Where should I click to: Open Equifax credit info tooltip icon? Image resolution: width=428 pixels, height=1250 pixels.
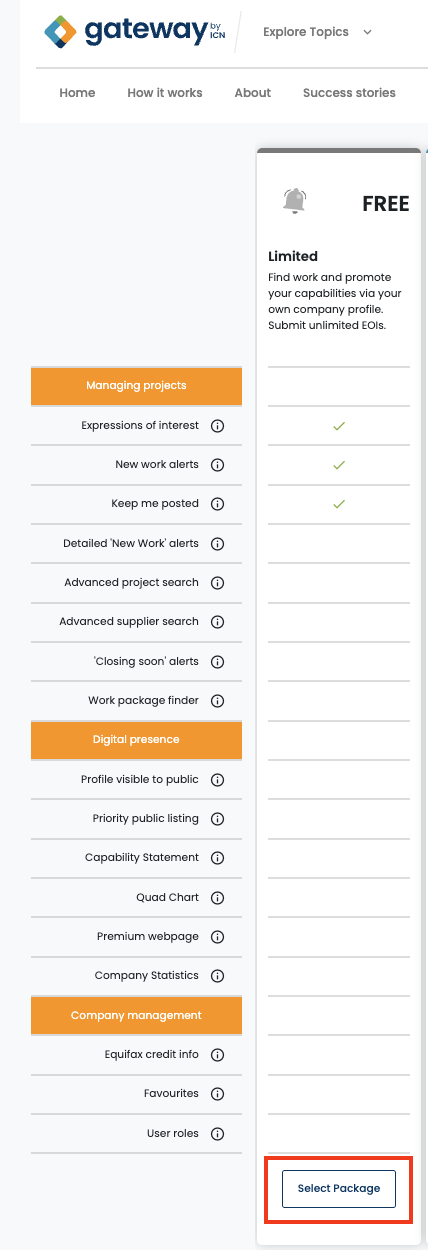click(217, 1055)
